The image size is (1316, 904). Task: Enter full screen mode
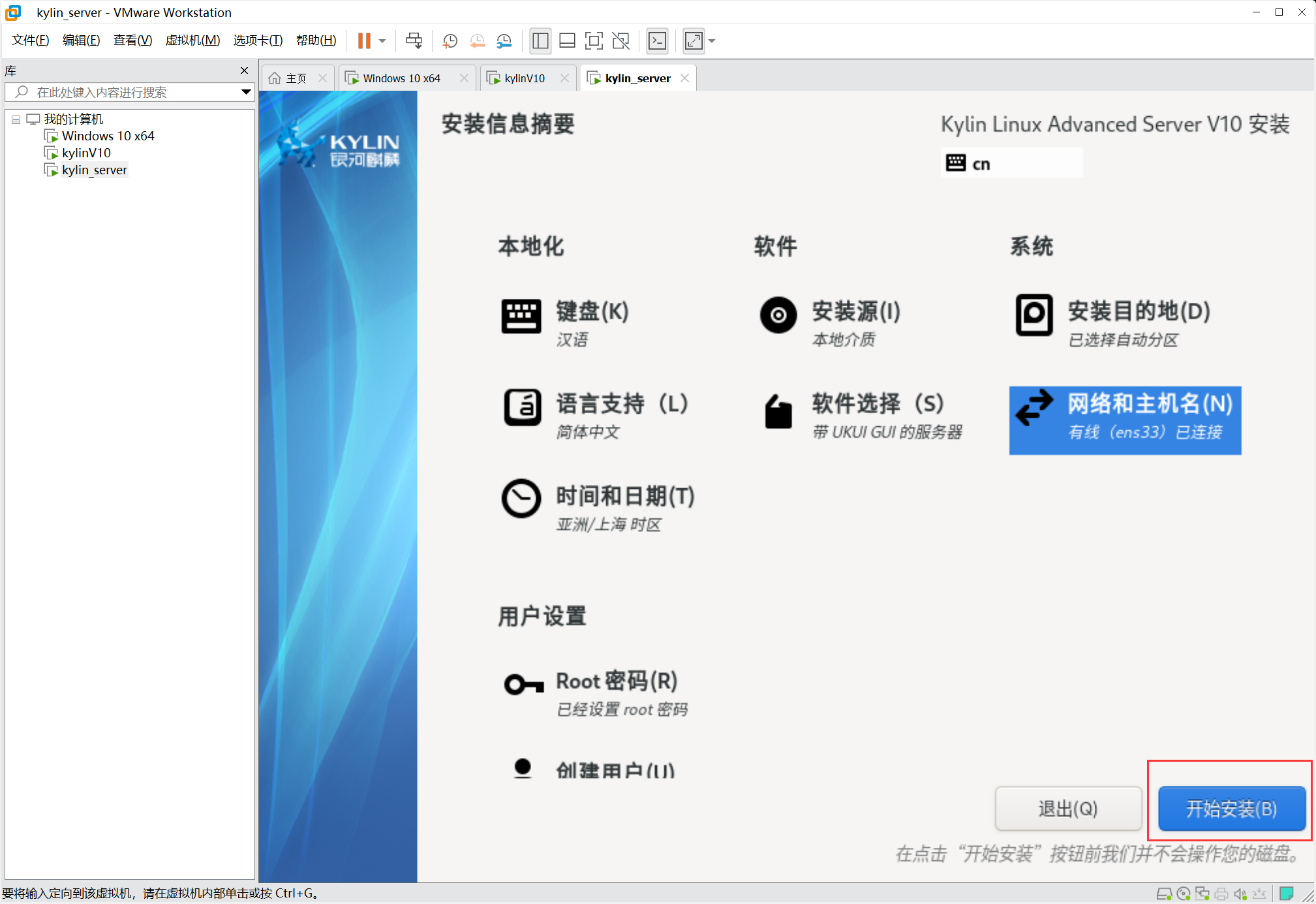coord(594,41)
